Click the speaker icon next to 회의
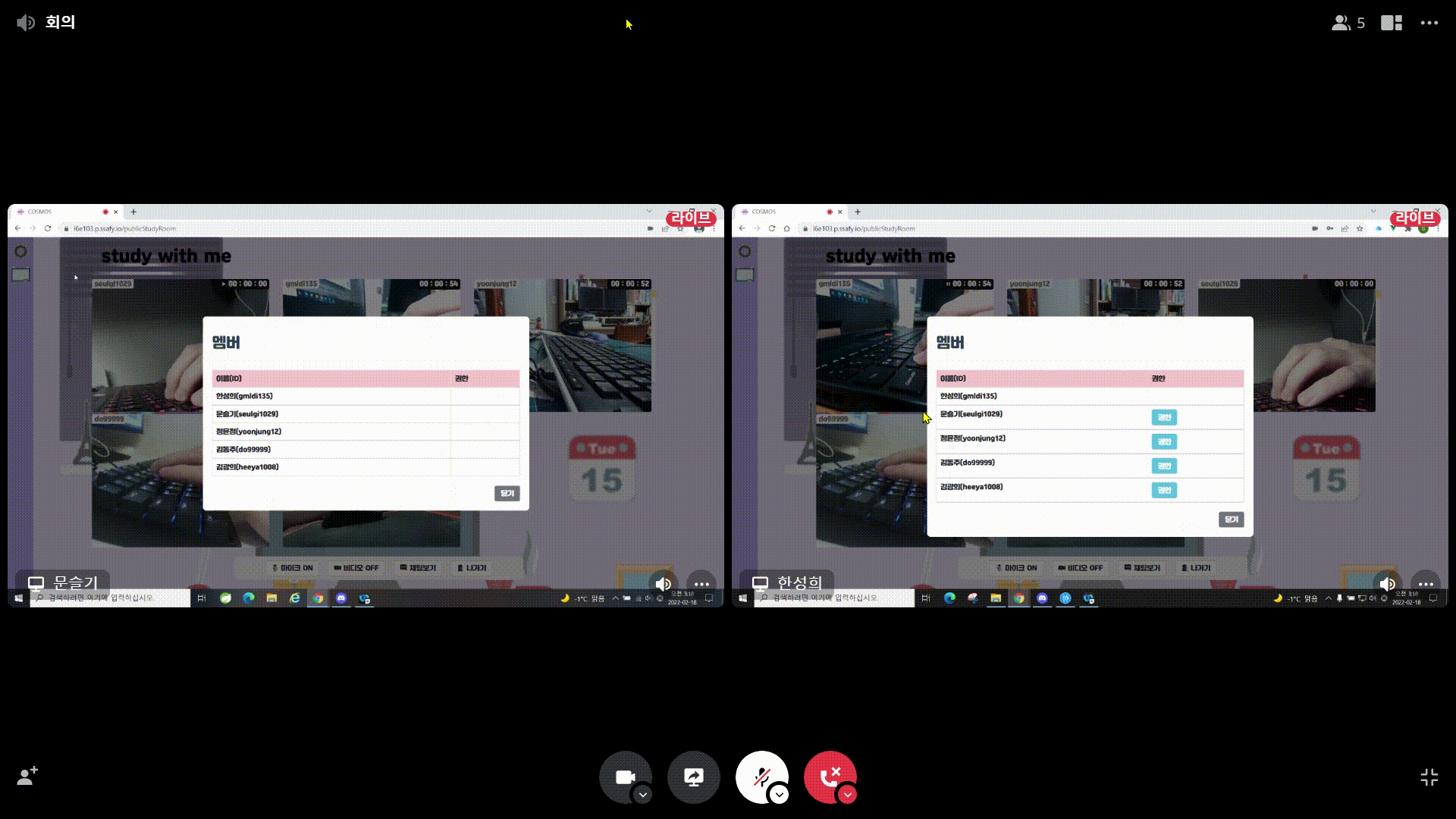This screenshot has height=819, width=1456. (26, 23)
